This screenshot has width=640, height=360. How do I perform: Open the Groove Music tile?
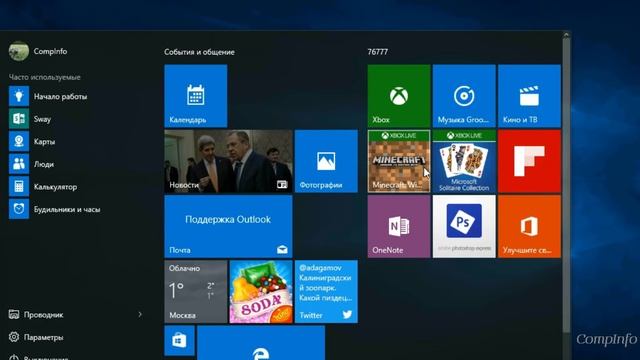[x=464, y=96]
